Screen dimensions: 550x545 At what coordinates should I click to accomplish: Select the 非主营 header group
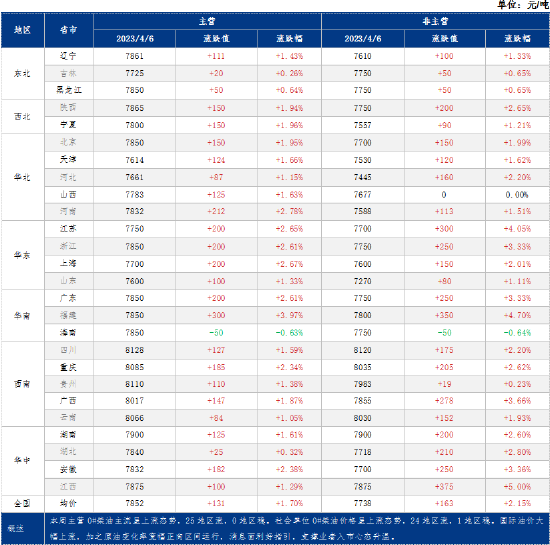pos(435,21)
